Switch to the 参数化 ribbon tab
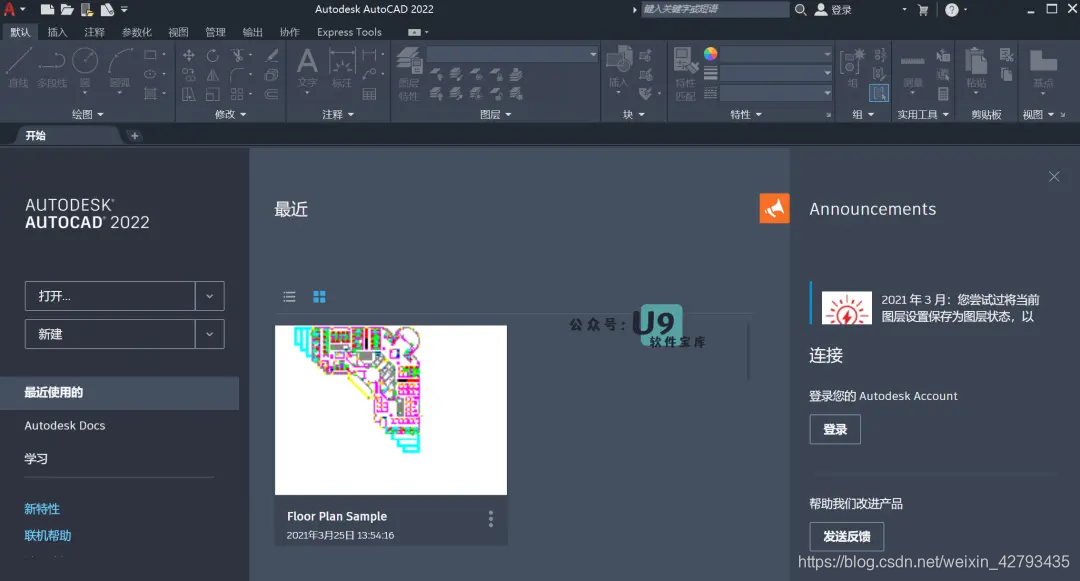 [x=136, y=32]
